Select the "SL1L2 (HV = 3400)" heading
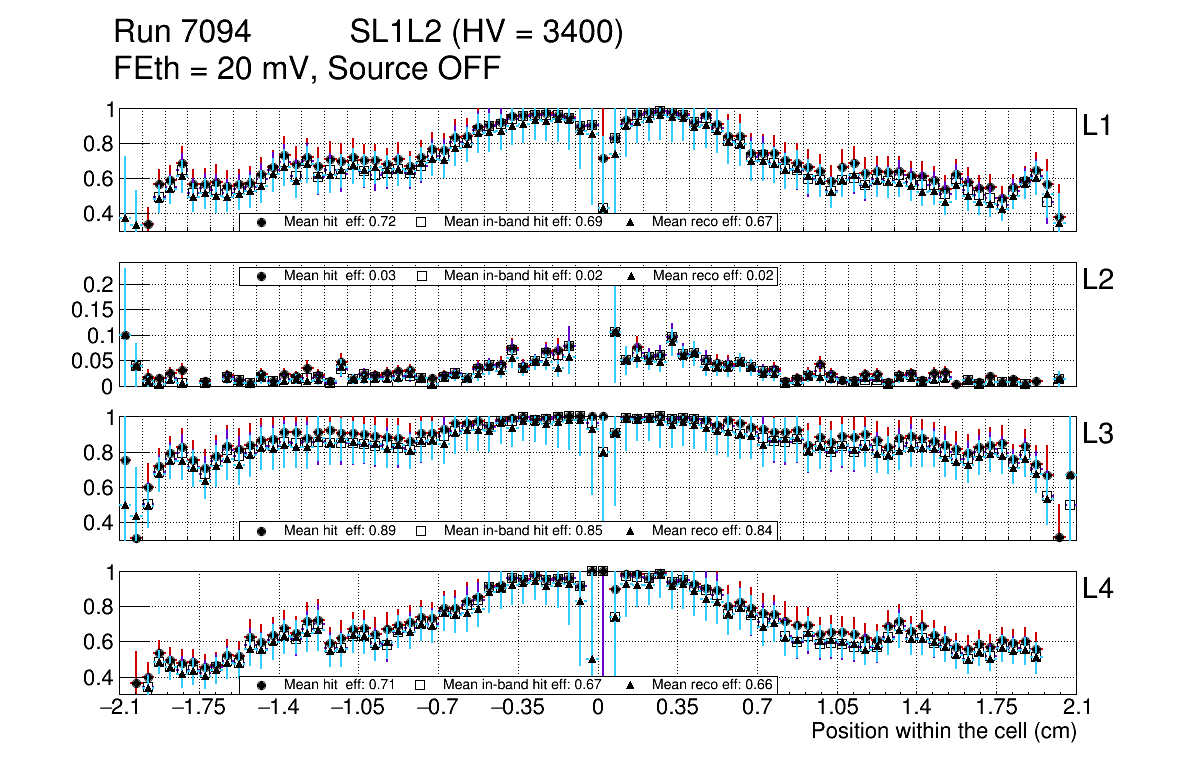The width and height of the screenshot is (1196, 772). click(x=486, y=34)
